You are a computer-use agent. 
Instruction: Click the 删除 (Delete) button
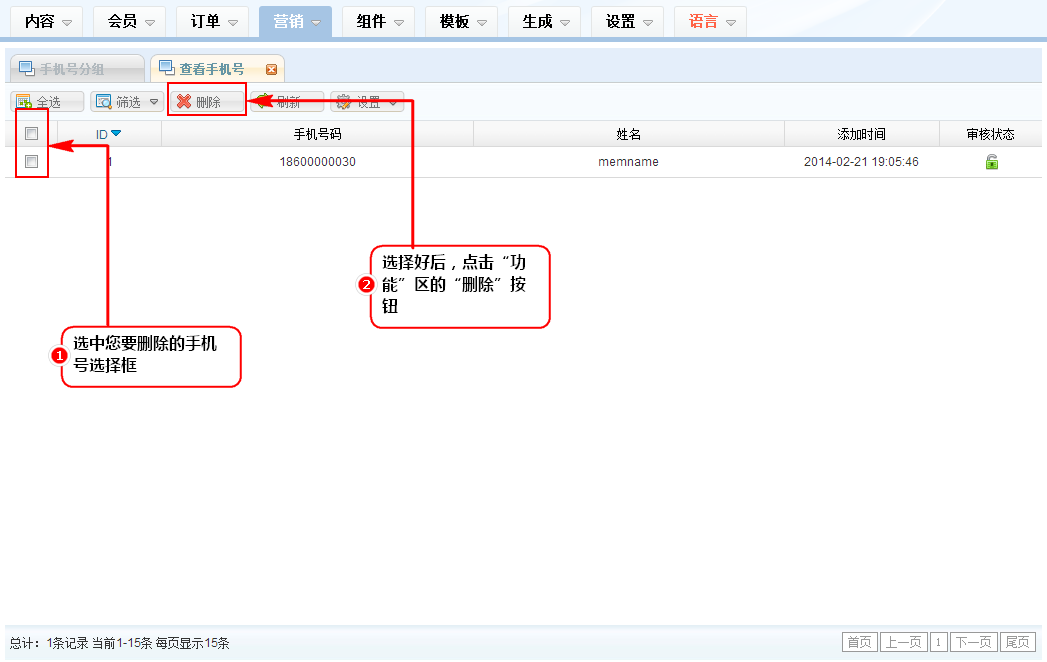206,102
